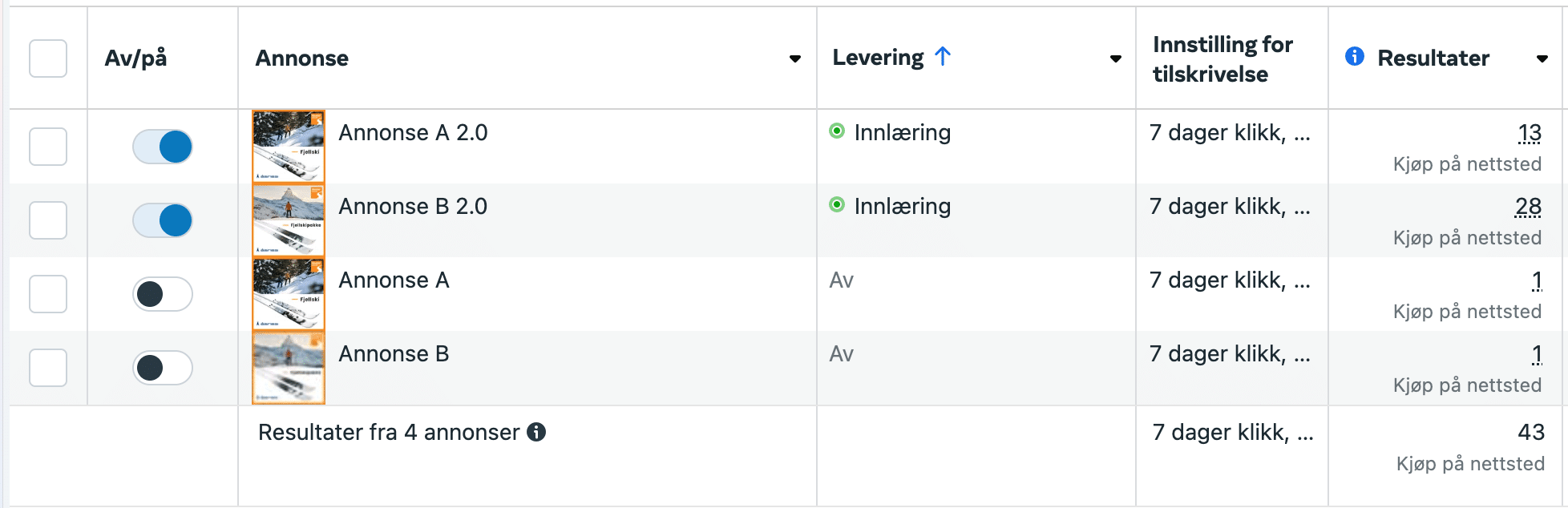Image resolution: width=1568 pixels, height=508 pixels.
Task: Click the 28 results link for Annonse B 2.0
Action: 1528,207
